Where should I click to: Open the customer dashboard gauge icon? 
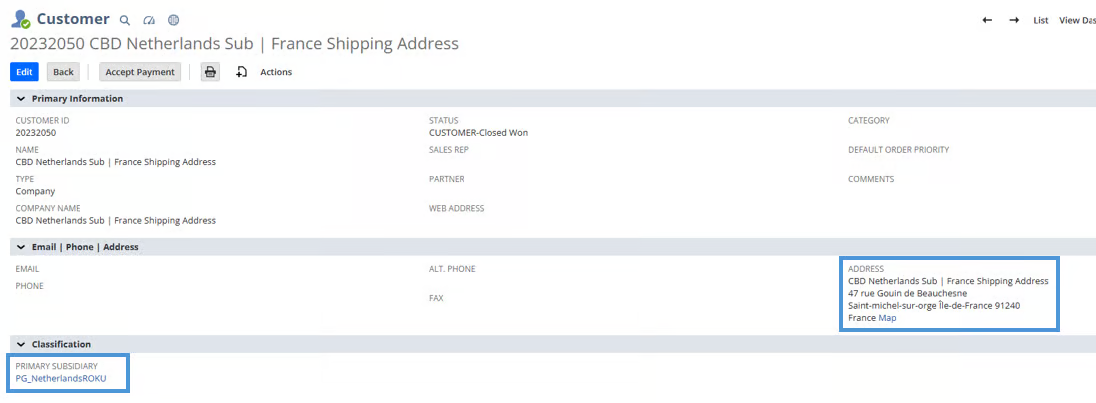pos(149,20)
